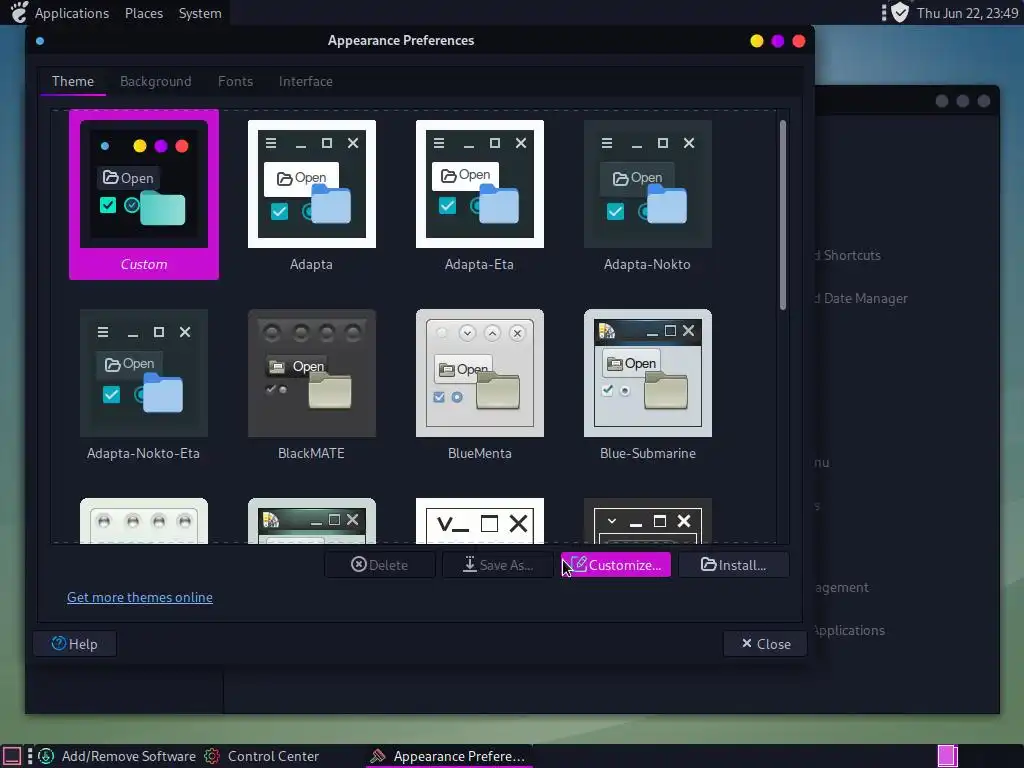Select the BlueMenta theme

coord(479,384)
